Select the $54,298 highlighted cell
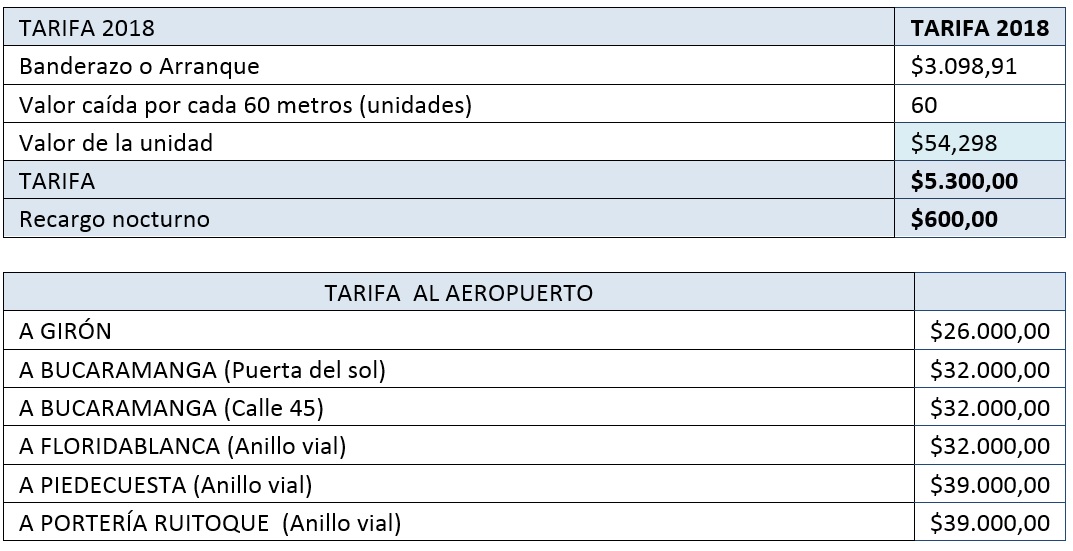 click(x=980, y=142)
